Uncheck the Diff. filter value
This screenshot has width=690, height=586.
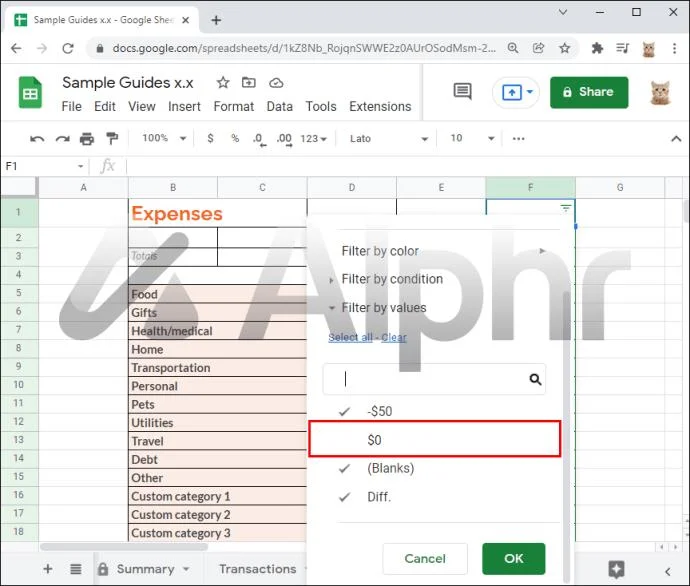click(345, 498)
